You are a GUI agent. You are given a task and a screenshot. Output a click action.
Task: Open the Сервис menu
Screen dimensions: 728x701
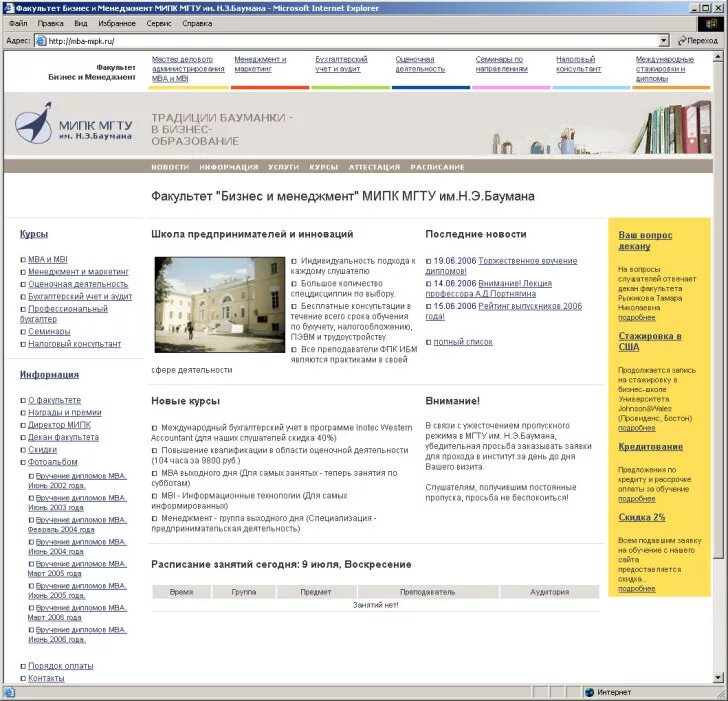point(159,23)
